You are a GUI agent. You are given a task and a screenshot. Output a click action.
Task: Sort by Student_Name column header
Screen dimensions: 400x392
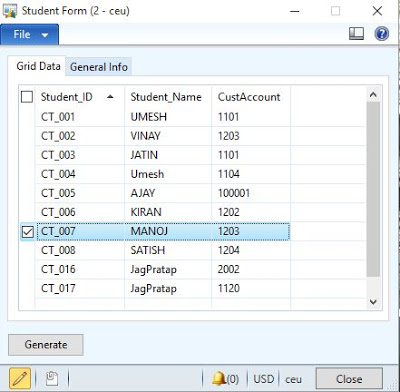(168, 97)
